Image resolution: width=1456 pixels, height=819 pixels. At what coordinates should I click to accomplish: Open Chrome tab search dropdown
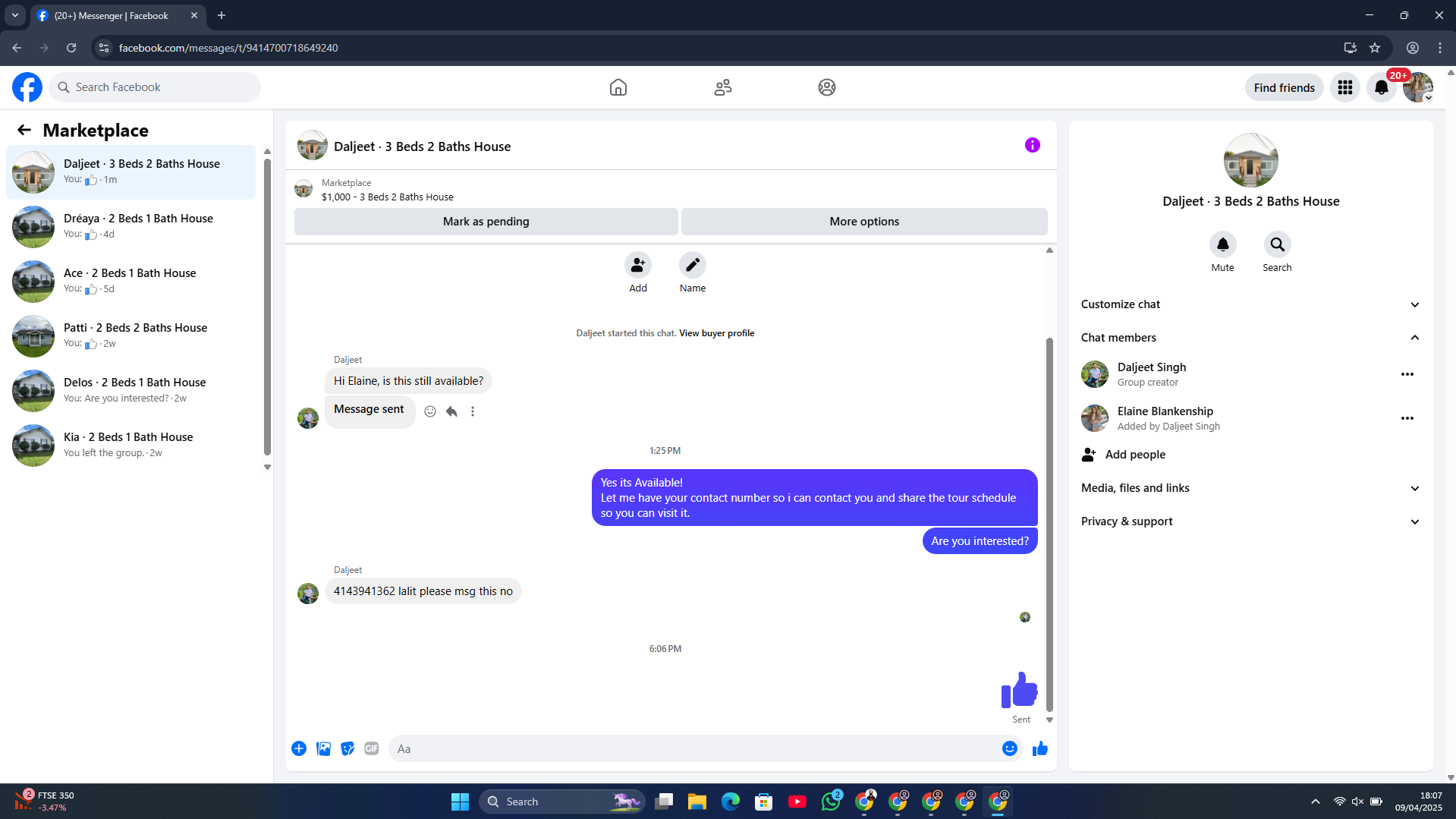coord(15,15)
